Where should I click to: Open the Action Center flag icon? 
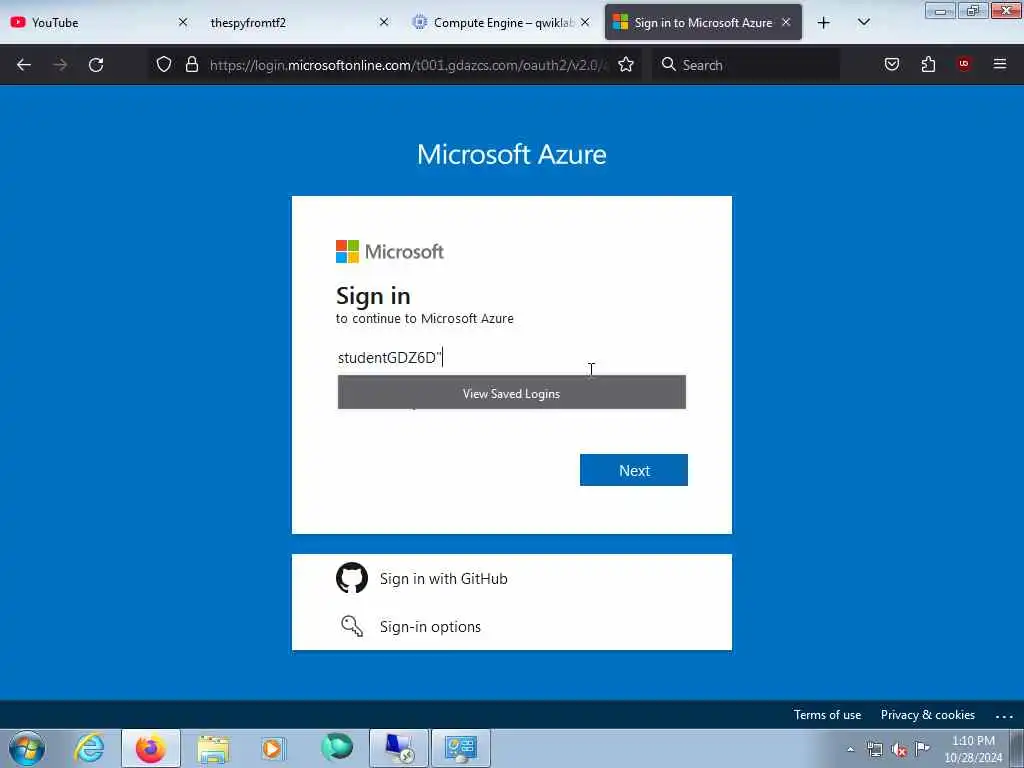[922, 748]
